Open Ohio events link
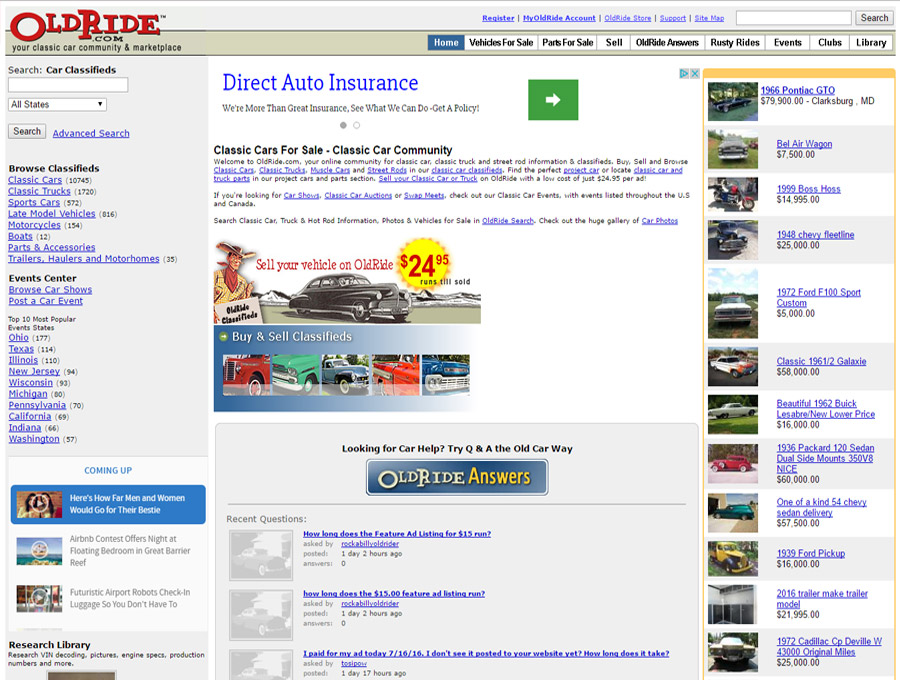900x680 pixels. click(18, 337)
